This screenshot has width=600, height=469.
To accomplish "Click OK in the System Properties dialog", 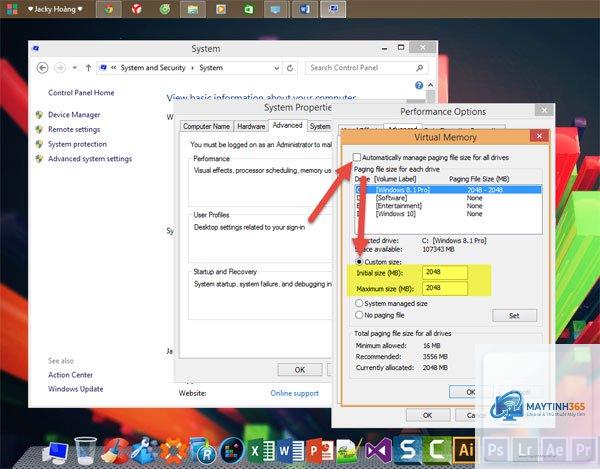I will [x=300, y=370].
